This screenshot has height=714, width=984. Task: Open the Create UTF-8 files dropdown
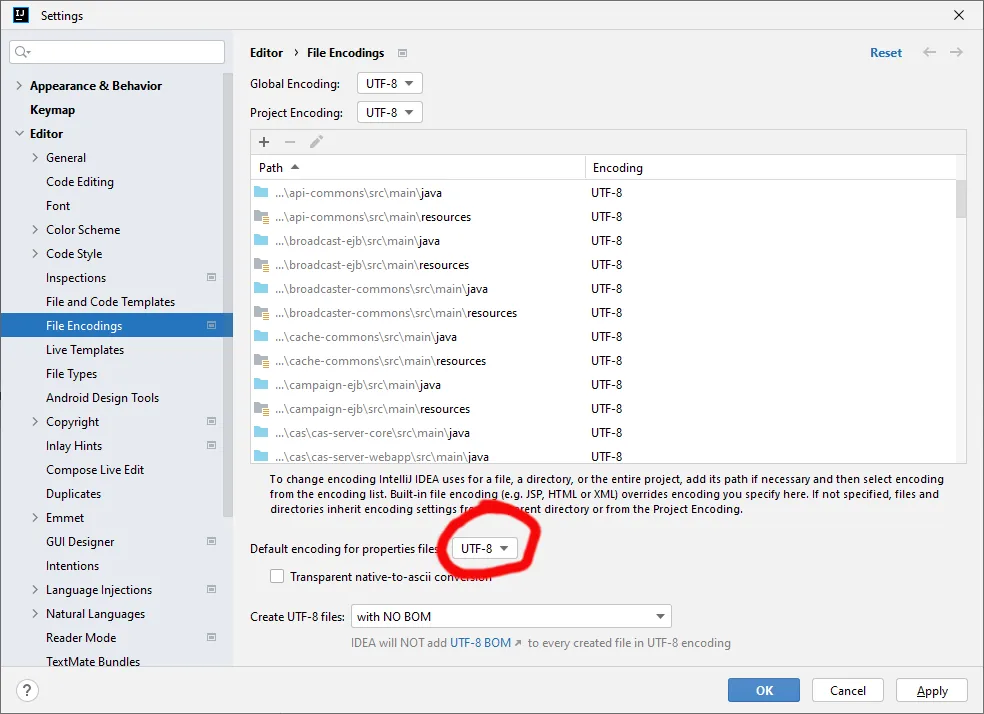click(511, 616)
